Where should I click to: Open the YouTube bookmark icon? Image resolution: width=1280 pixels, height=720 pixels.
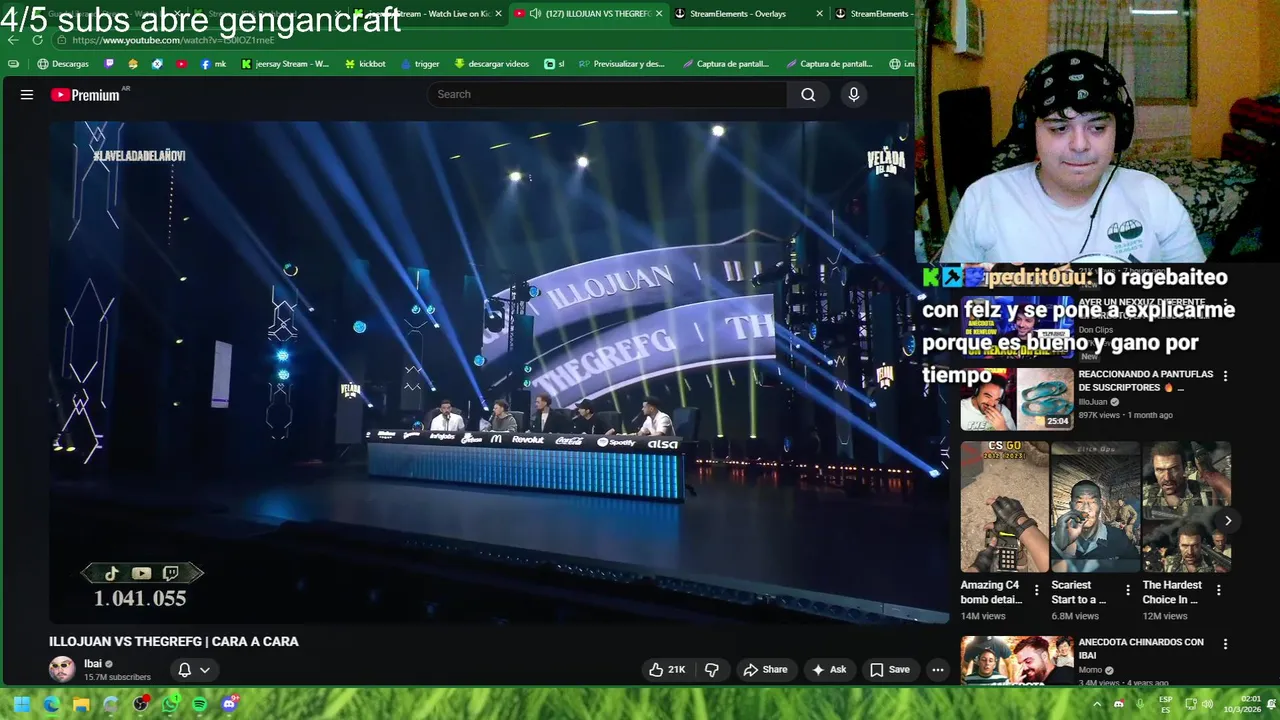pyautogui.click(x=181, y=63)
